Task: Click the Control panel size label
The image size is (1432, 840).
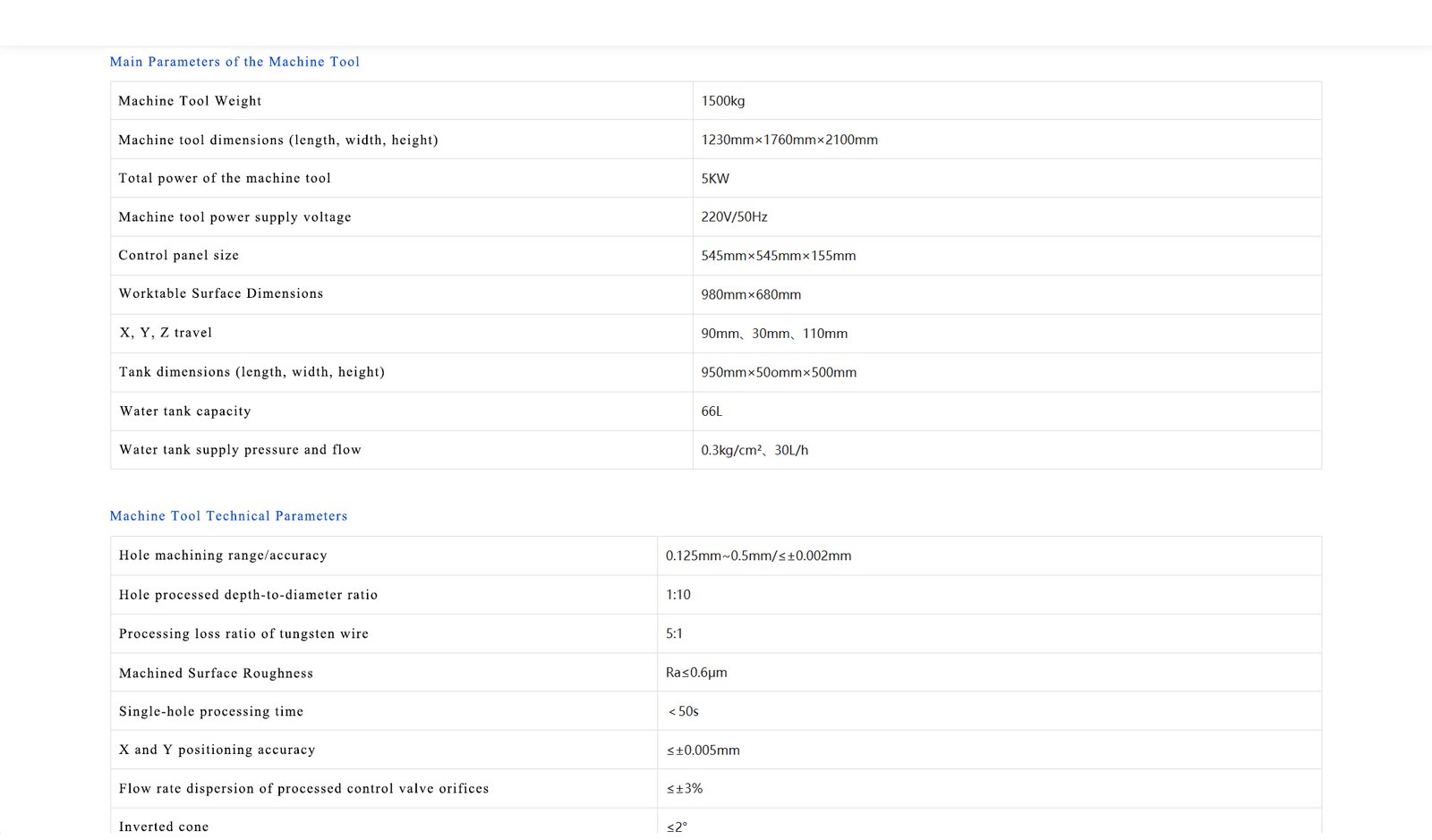Action: tap(179, 255)
